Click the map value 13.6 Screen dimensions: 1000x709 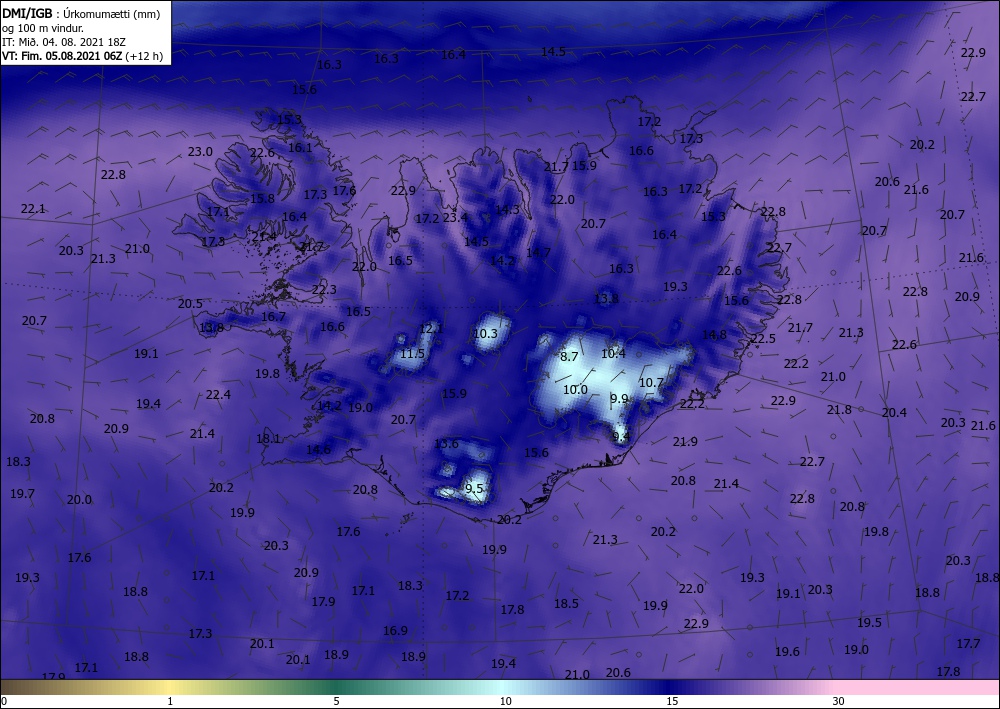[x=446, y=444]
